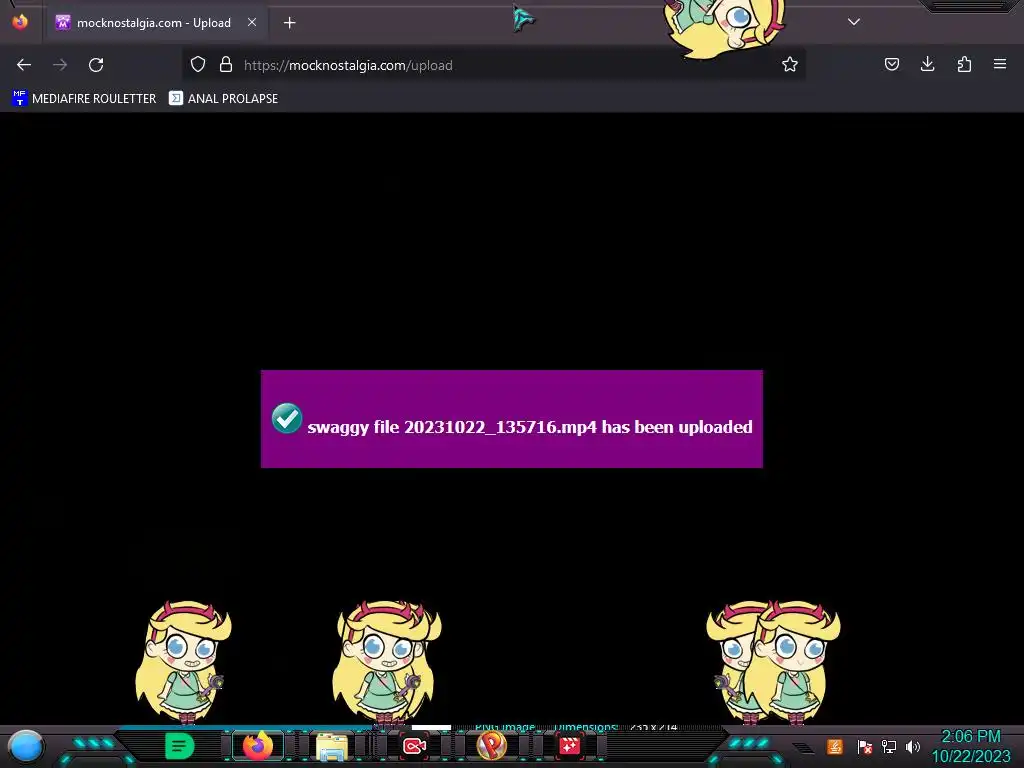The image size is (1024, 768).
Task: Open the Firefox downloads panel
Action: 927,64
